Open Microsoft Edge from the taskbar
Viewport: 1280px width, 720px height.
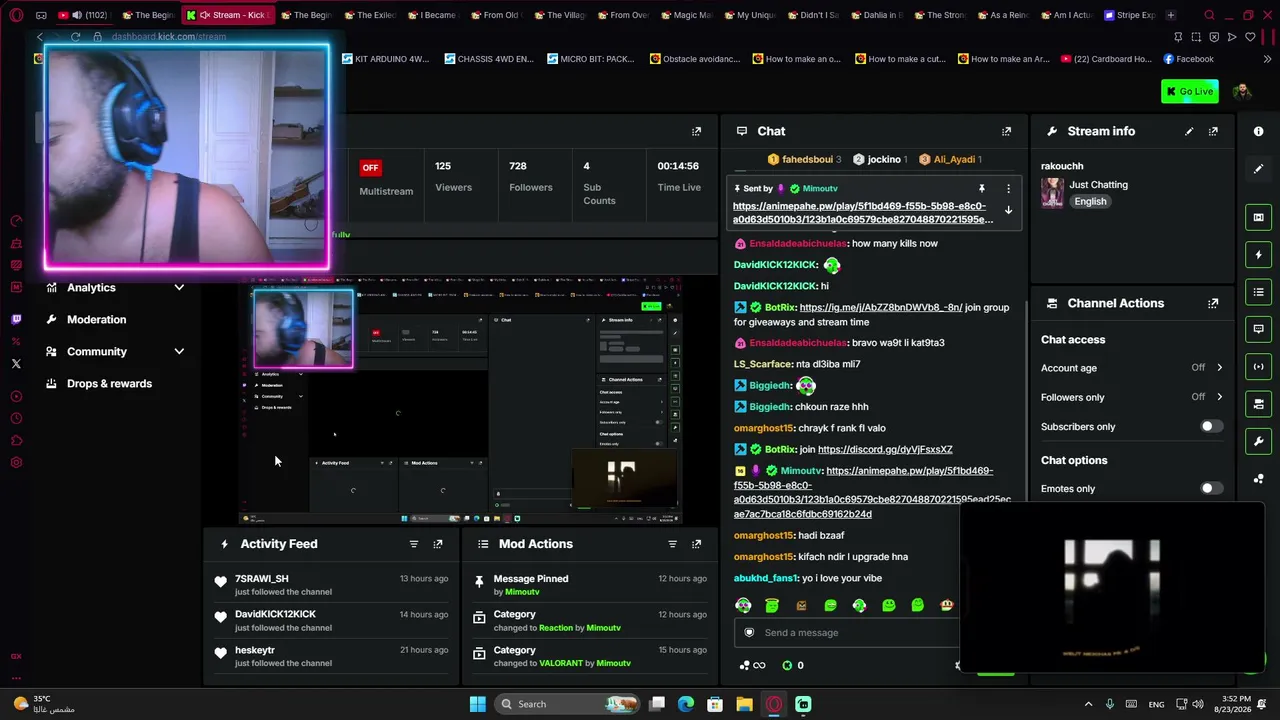686,704
